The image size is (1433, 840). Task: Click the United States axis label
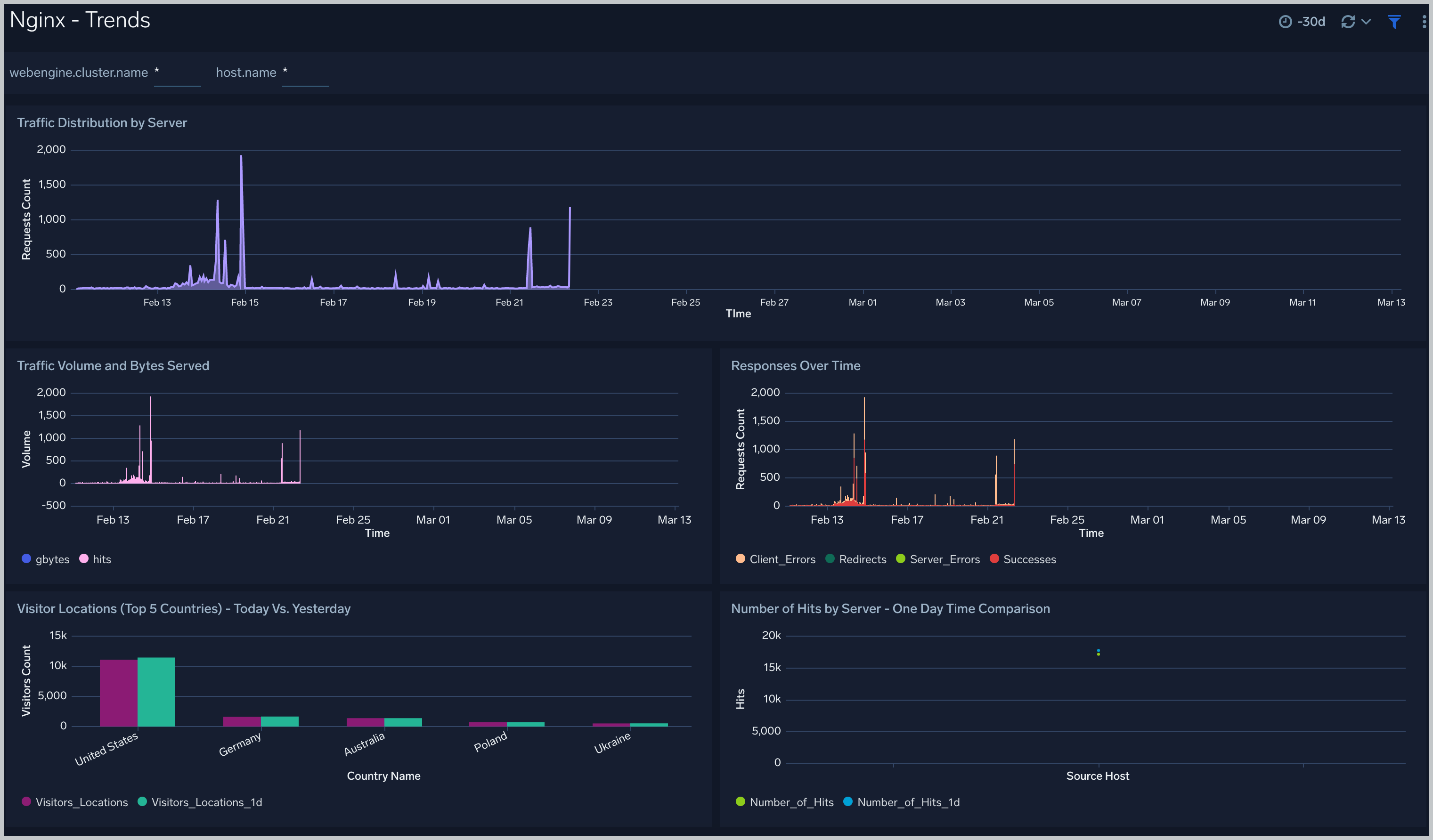pos(106,749)
